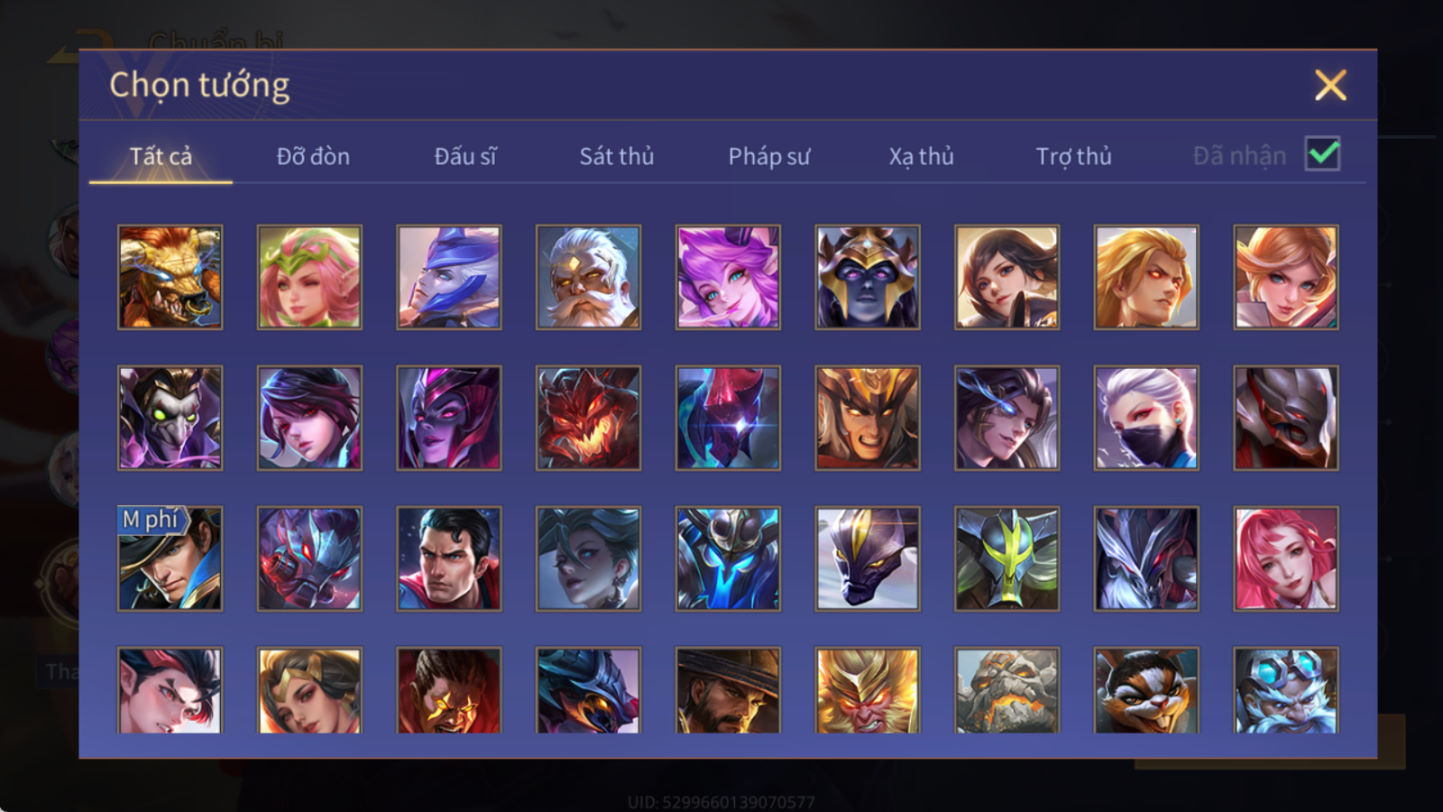Open the Sát thủ tab
Screen dimensions: 1443x812
pos(617,156)
